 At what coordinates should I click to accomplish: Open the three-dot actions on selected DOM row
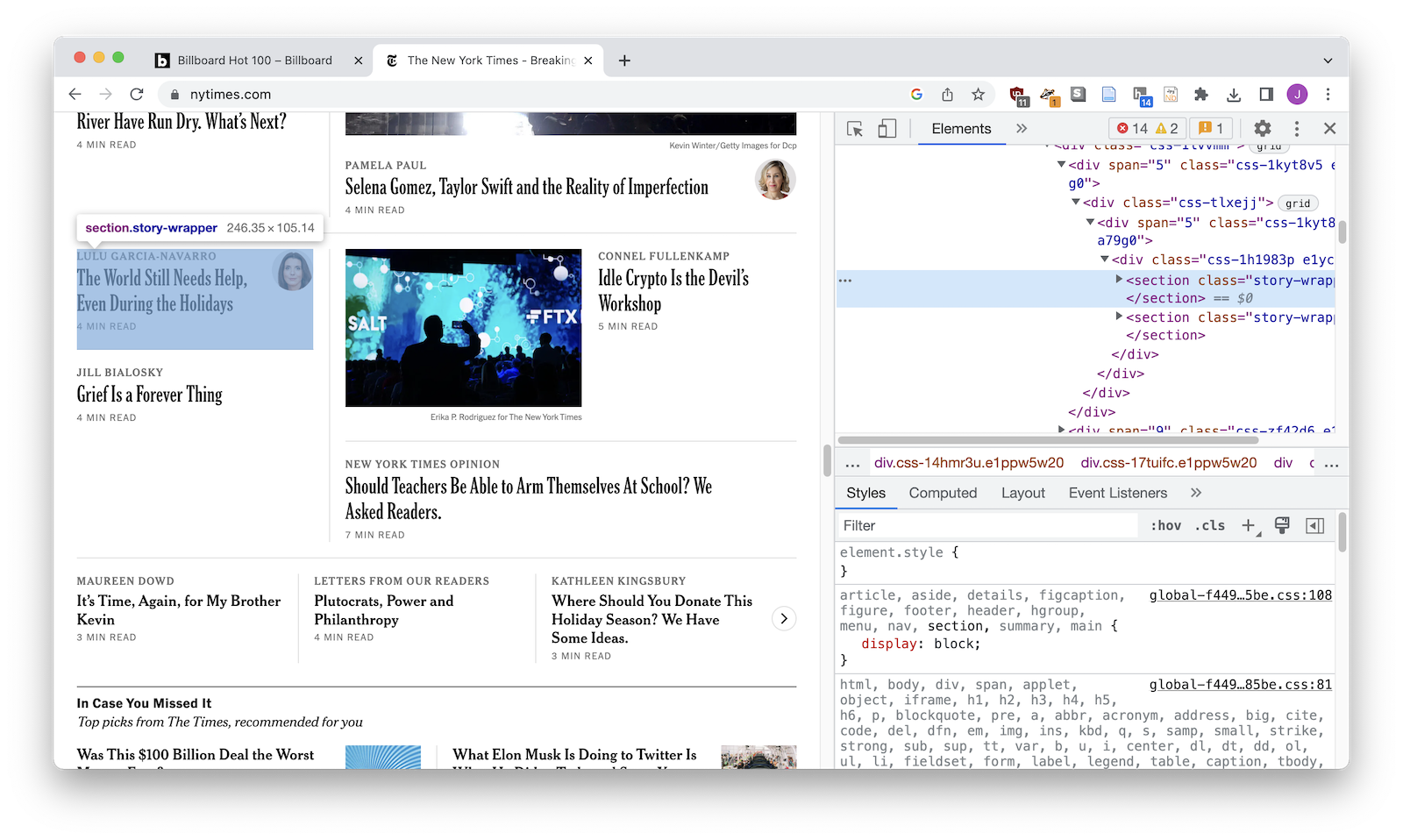[x=845, y=281]
